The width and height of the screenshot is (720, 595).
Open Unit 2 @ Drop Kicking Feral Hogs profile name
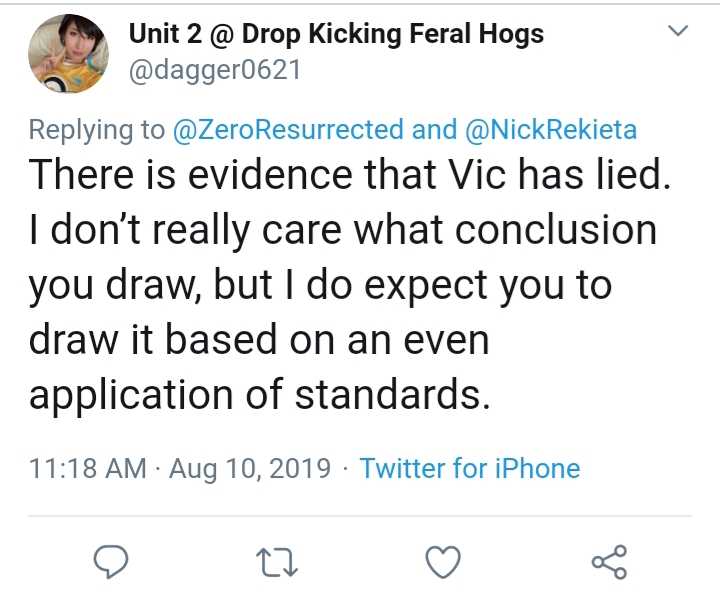click(x=336, y=34)
